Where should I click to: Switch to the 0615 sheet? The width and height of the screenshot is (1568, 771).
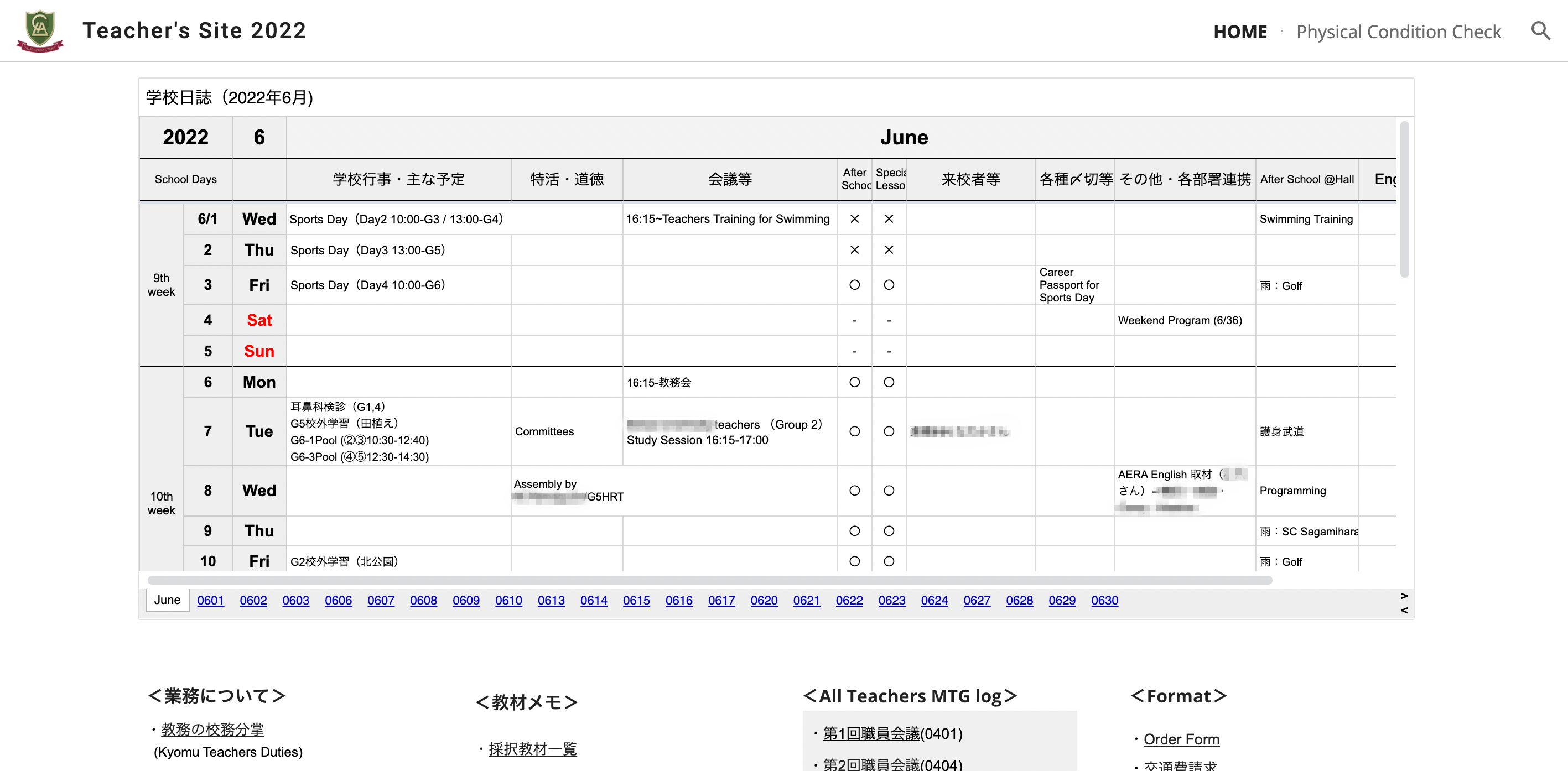[636, 601]
